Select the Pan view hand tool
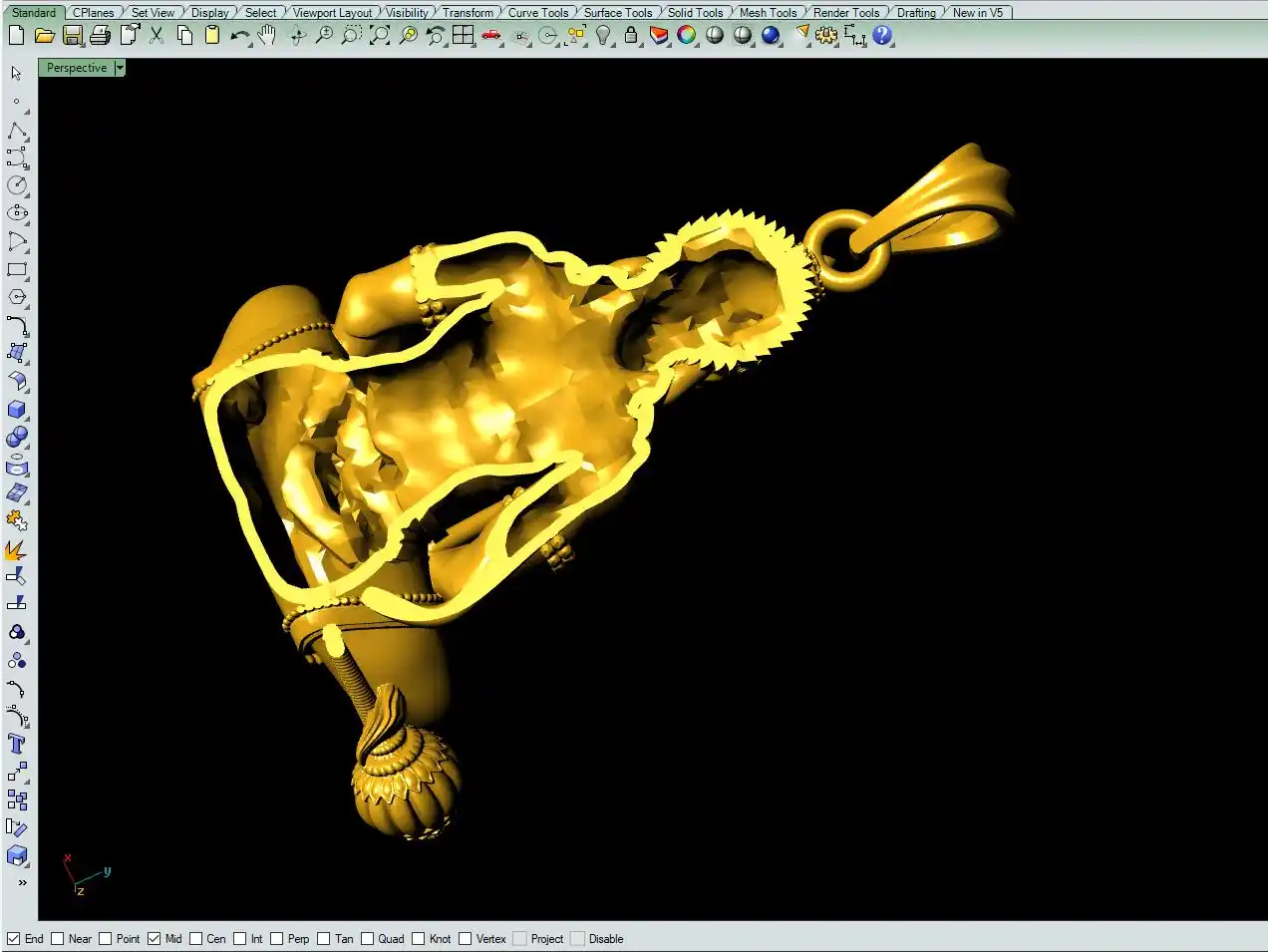 point(266,36)
